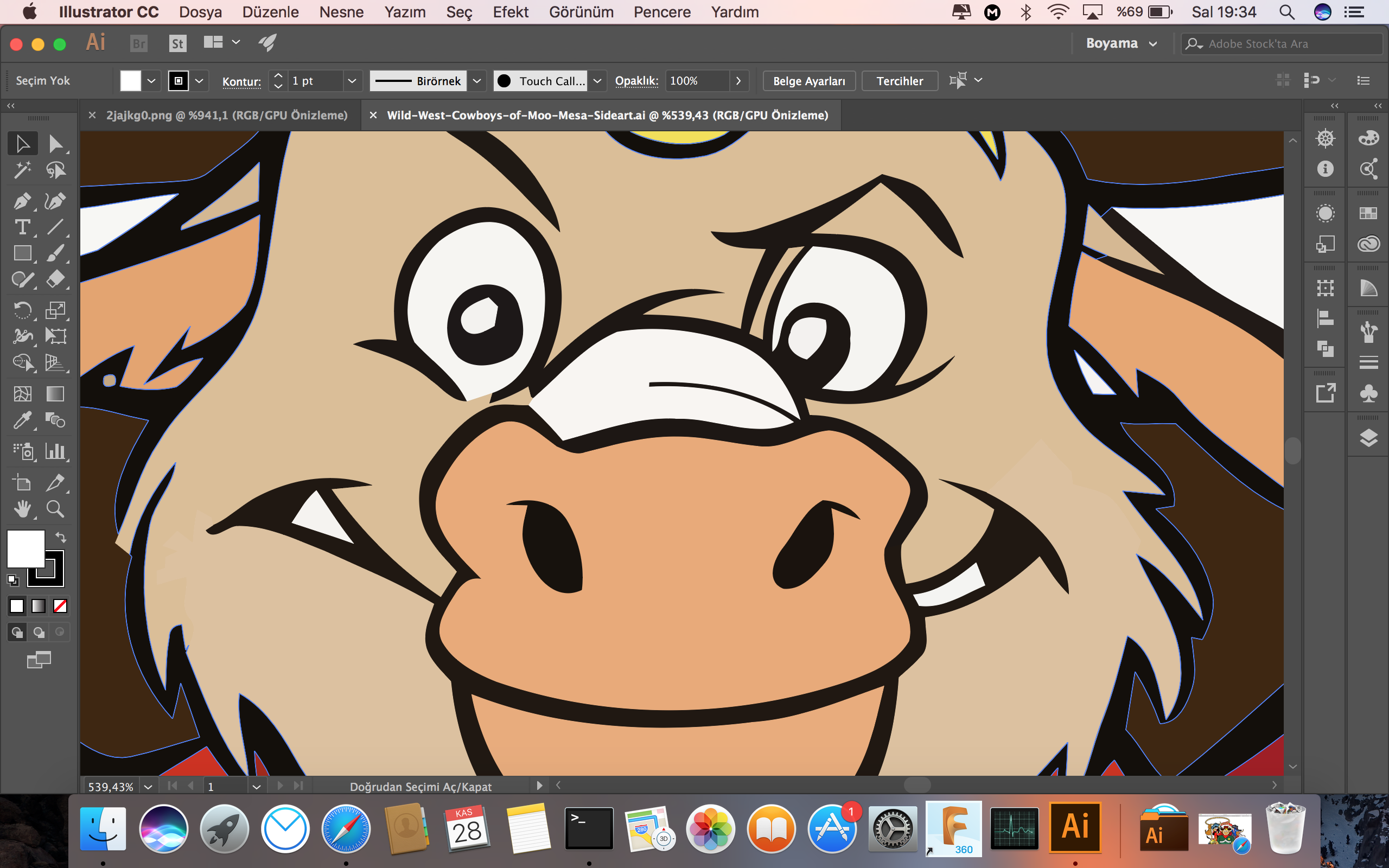Select the Rotate tool
The height and width of the screenshot is (868, 1389).
click(22, 310)
